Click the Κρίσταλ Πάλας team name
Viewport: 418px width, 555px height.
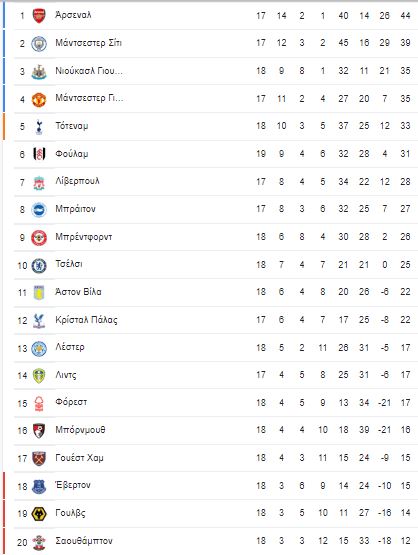click(x=86, y=320)
